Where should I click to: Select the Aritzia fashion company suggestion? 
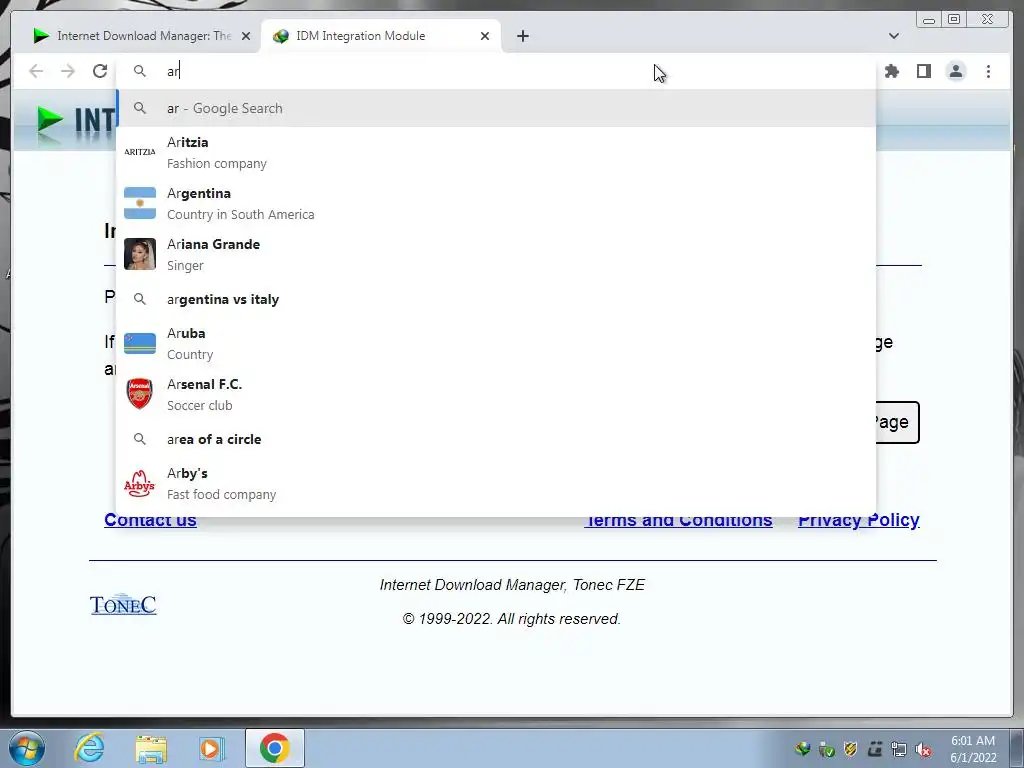pyautogui.click(x=496, y=152)
